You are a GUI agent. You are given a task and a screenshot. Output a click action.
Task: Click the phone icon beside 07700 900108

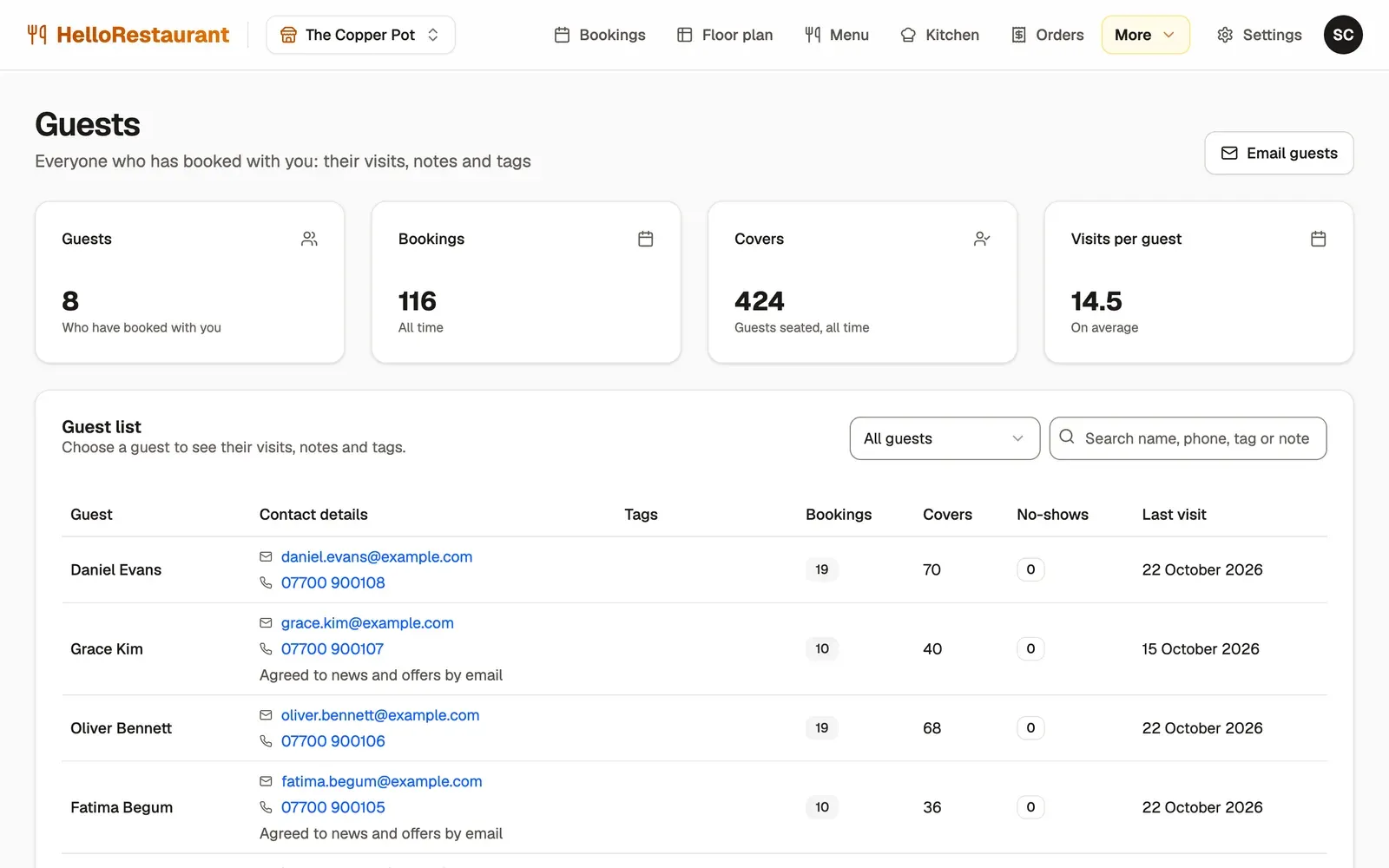pyautogui.click(x=266, y=582)
